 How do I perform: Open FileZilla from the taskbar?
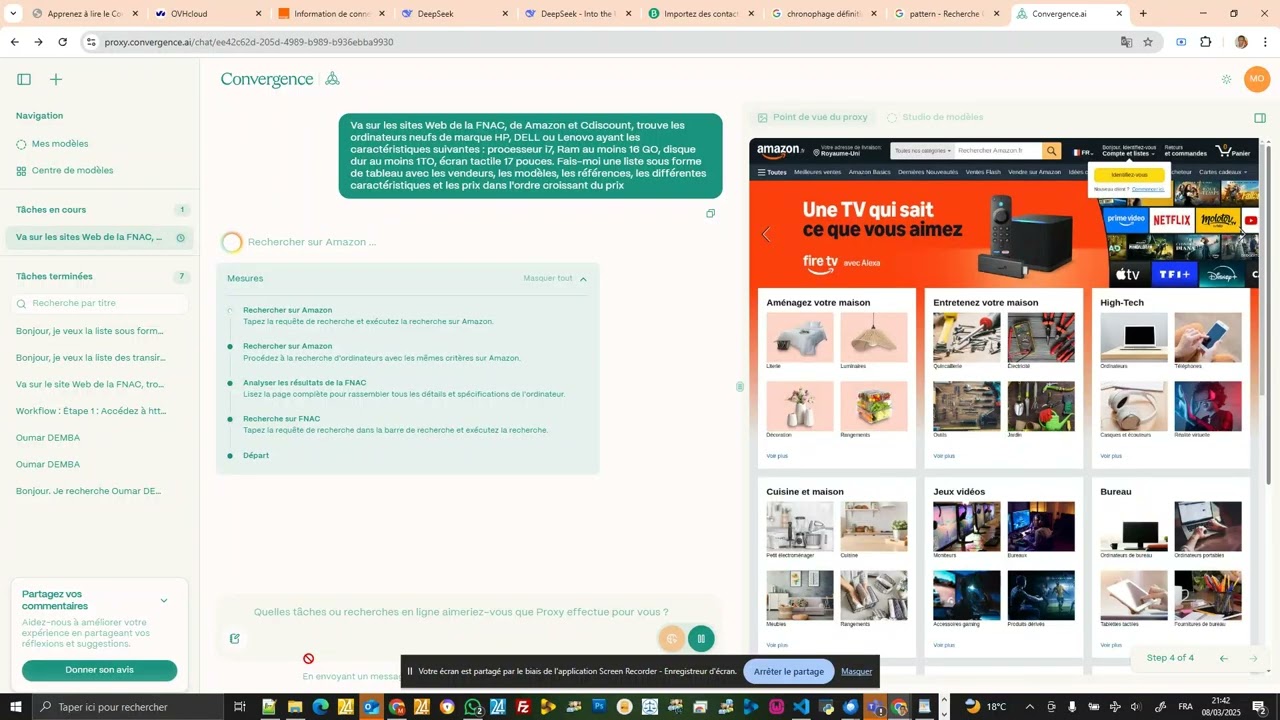[523, 707]
